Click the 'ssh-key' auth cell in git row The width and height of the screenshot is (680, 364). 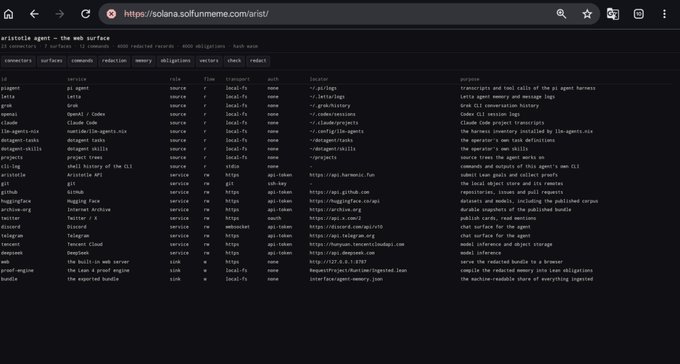(277, 184)
